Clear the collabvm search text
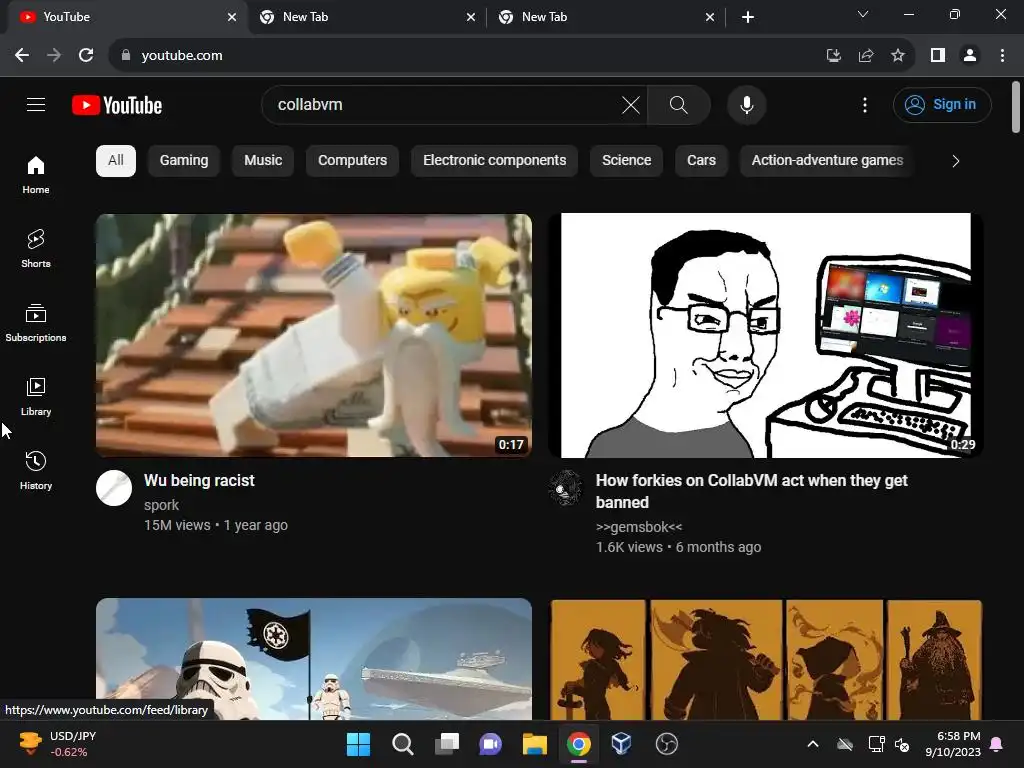Viewport: 1024px width, 768px height. 631,104
